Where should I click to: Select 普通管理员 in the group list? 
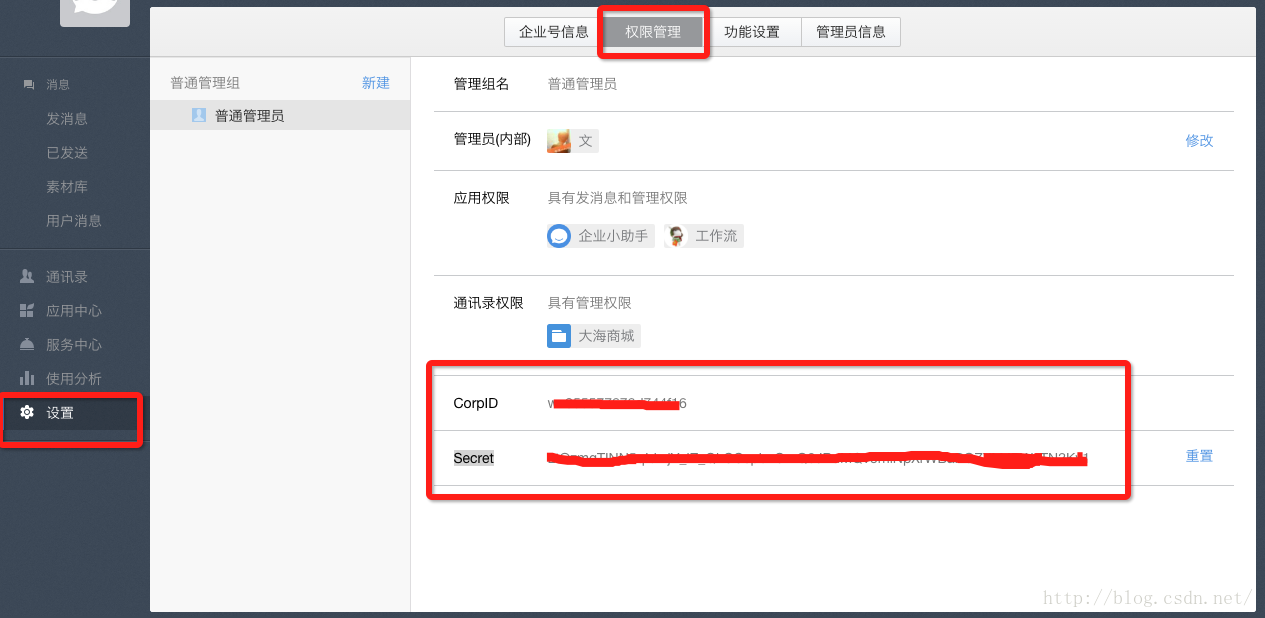(x=249, y=116)
